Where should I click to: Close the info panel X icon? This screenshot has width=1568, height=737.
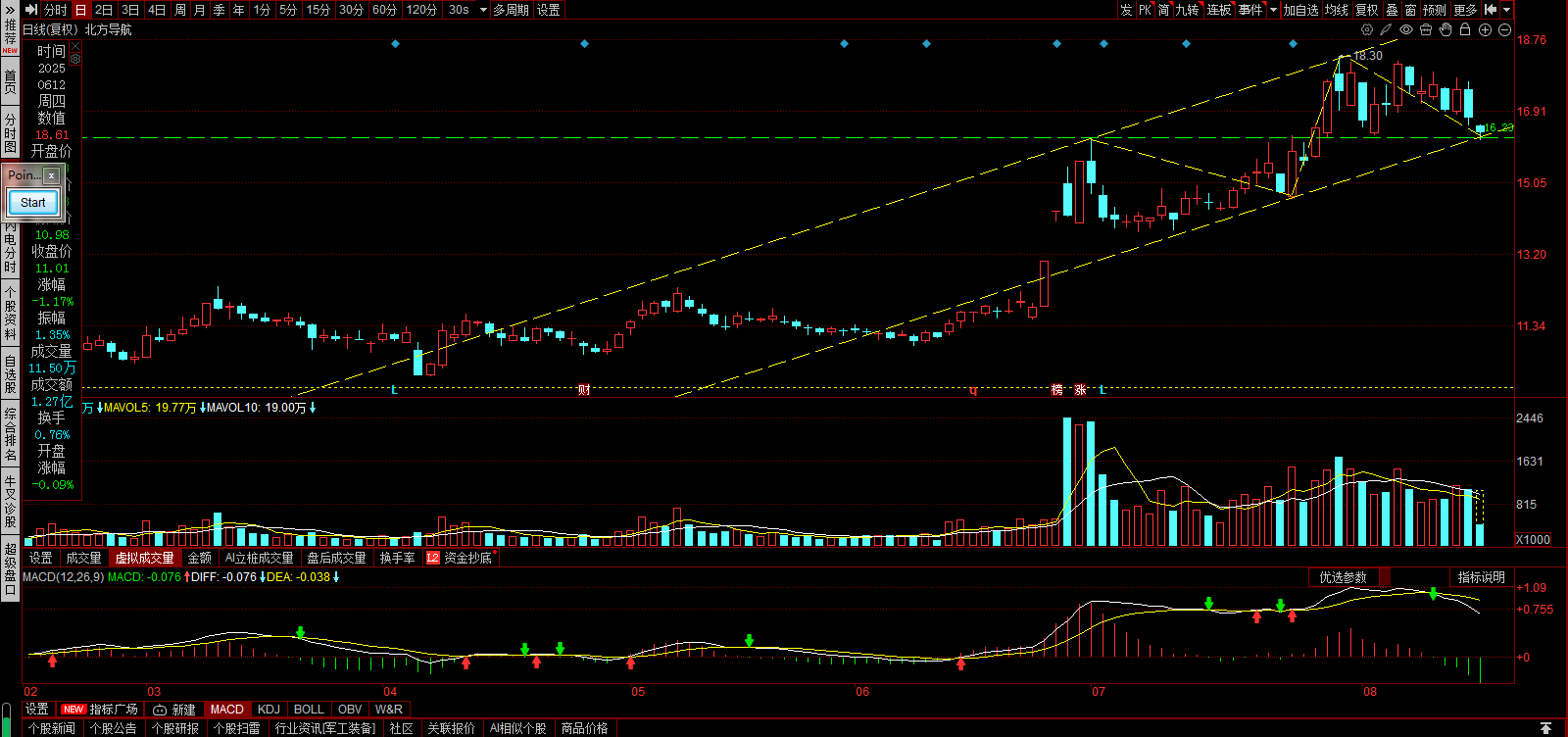tap(74, 45)
